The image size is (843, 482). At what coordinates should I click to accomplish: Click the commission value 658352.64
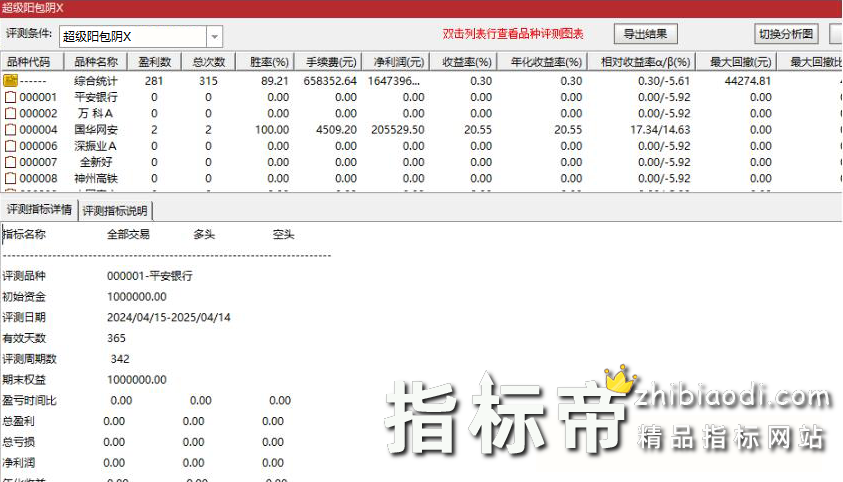click(330, 81)
